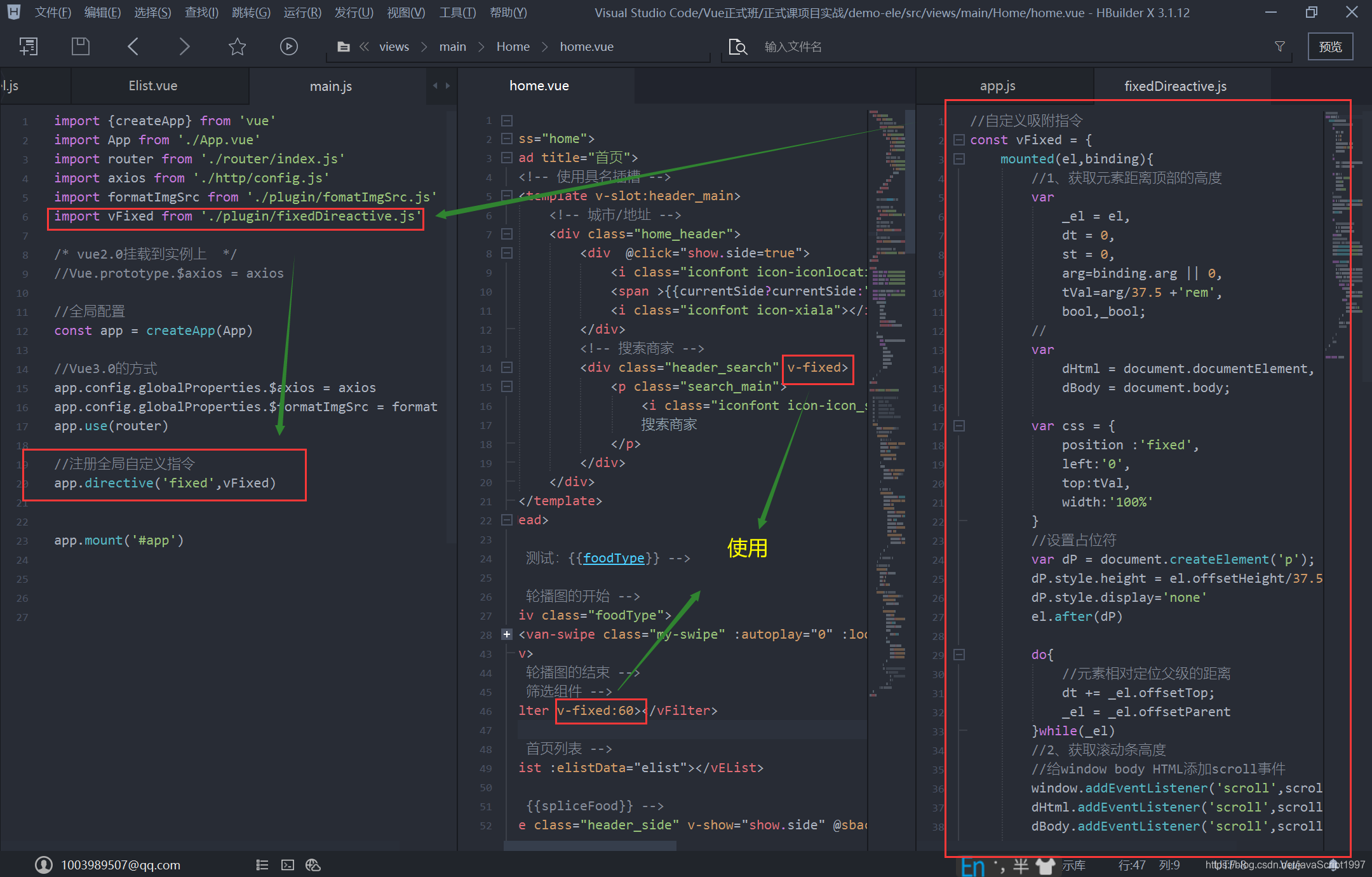
Task: Click the fixedDireactive.js editor minimap
Action: (1343, 235)
